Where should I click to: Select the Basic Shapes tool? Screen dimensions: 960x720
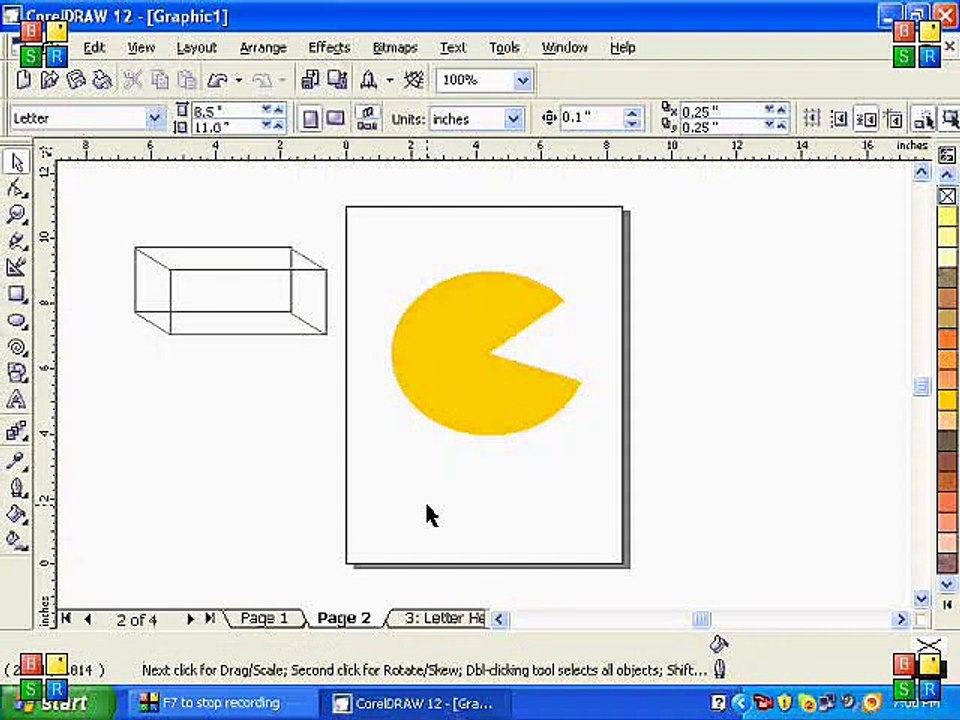17,373
